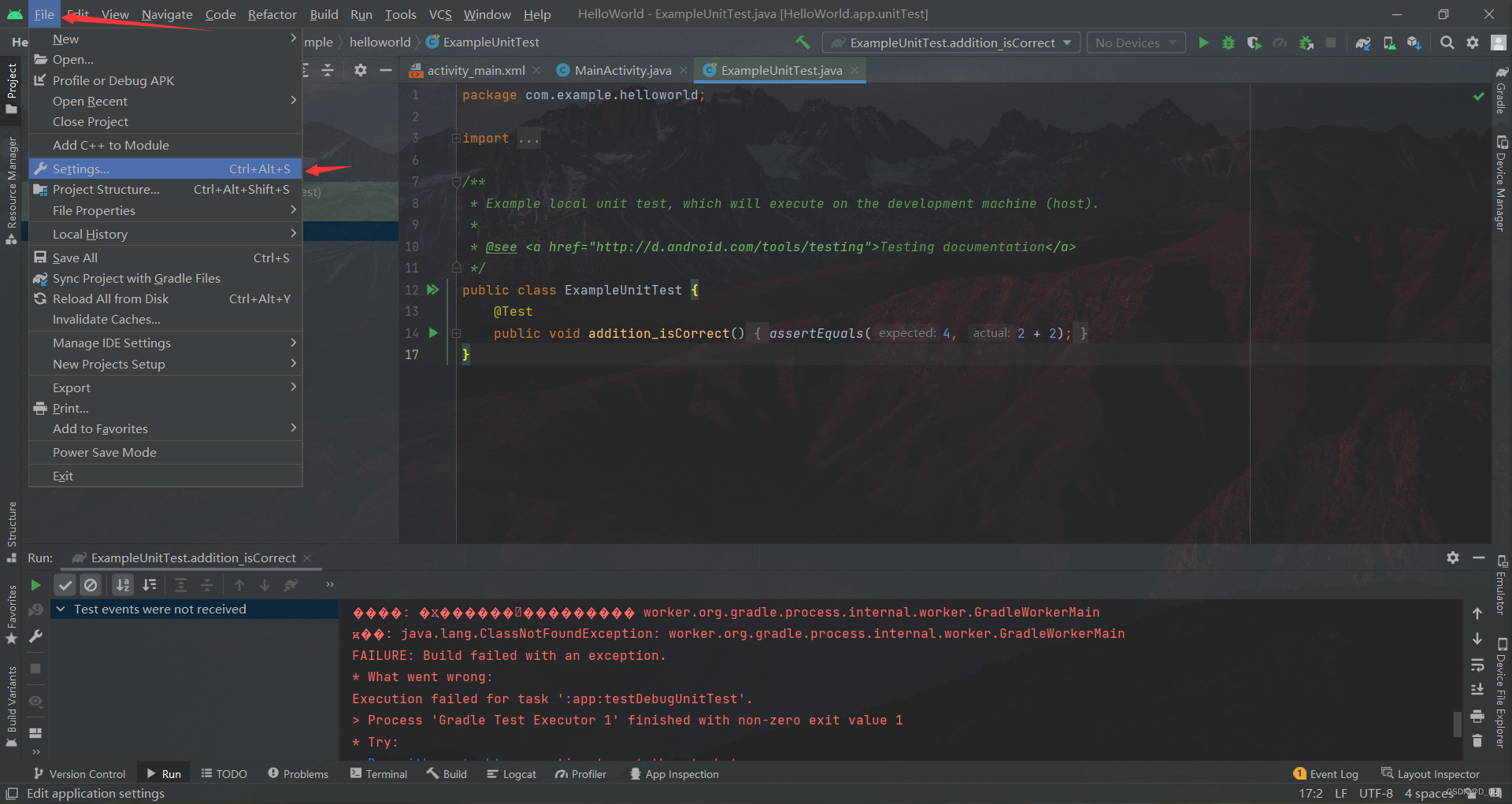Click the Debug bug icon in toolbar
Screen dimensions: 1512x804
(x=1228, y=43)
